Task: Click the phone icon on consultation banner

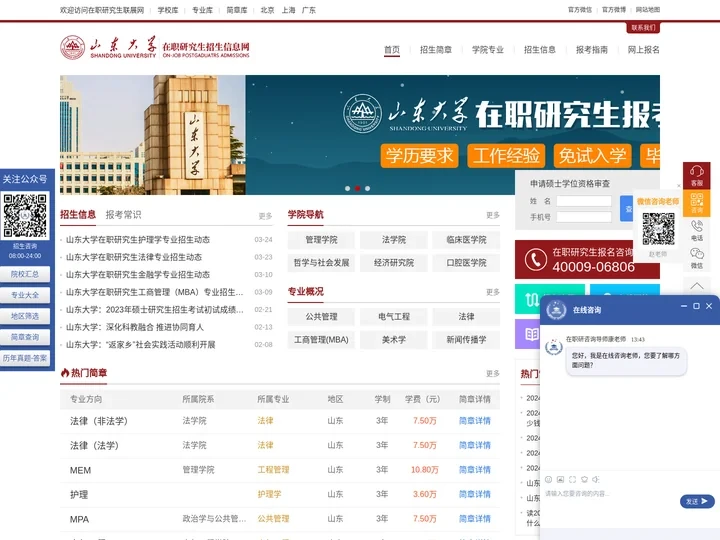Action: pos(535,259)
